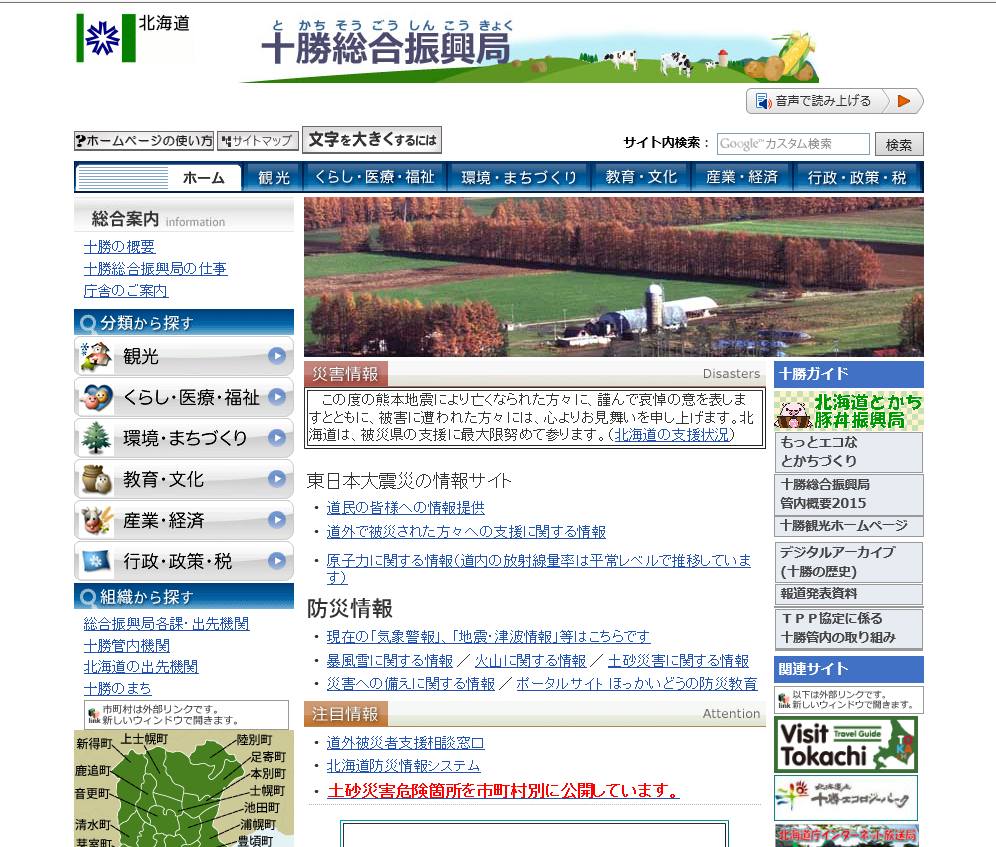
Task: Click 池田町 on the Tokachi map
Action: pyautogui.click(x=262, y=808)
